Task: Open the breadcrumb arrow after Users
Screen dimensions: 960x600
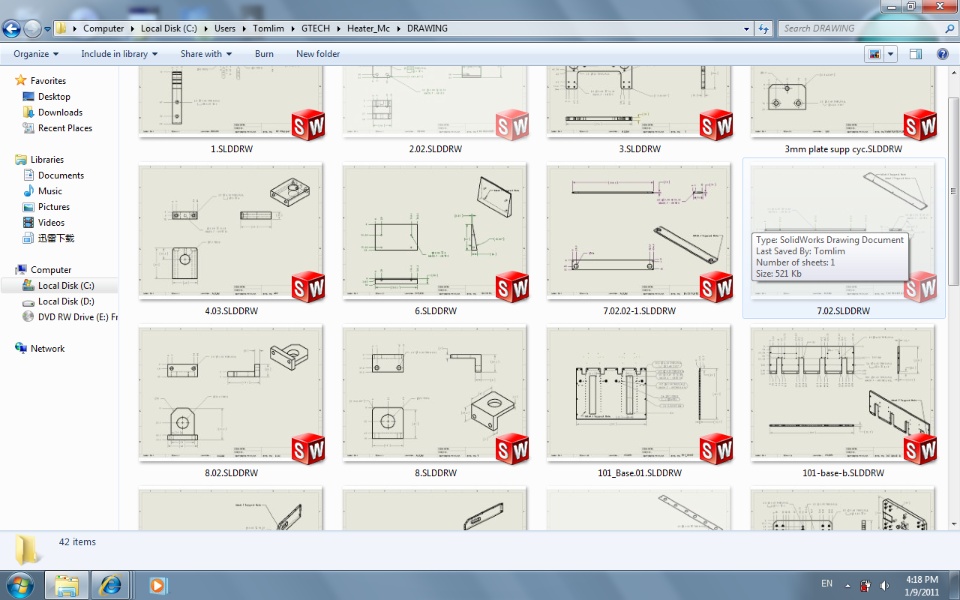Action: point(244,28)
